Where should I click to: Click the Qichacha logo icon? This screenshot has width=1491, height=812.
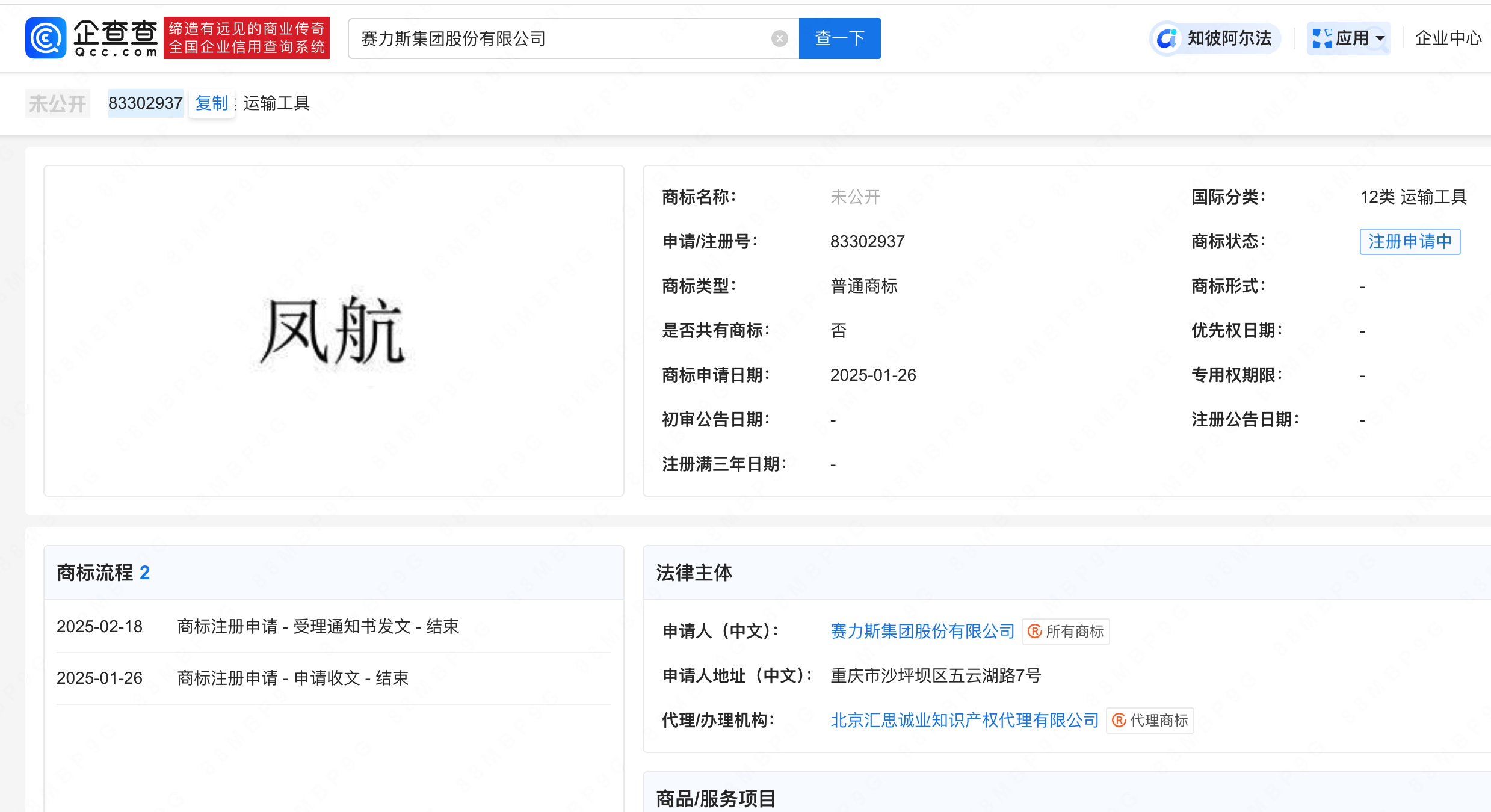pos(46,38)
